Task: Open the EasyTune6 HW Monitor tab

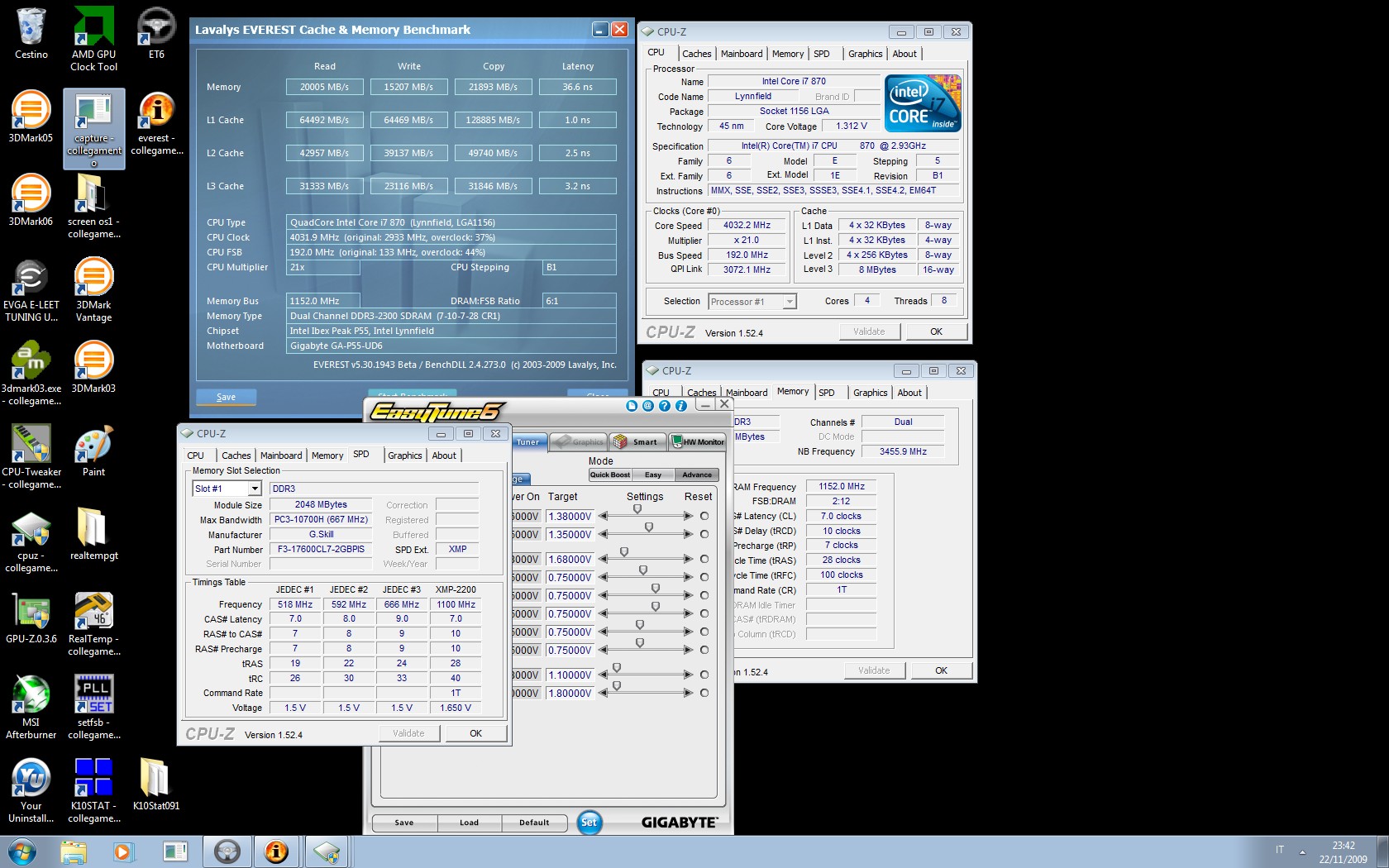Action: 697,441
